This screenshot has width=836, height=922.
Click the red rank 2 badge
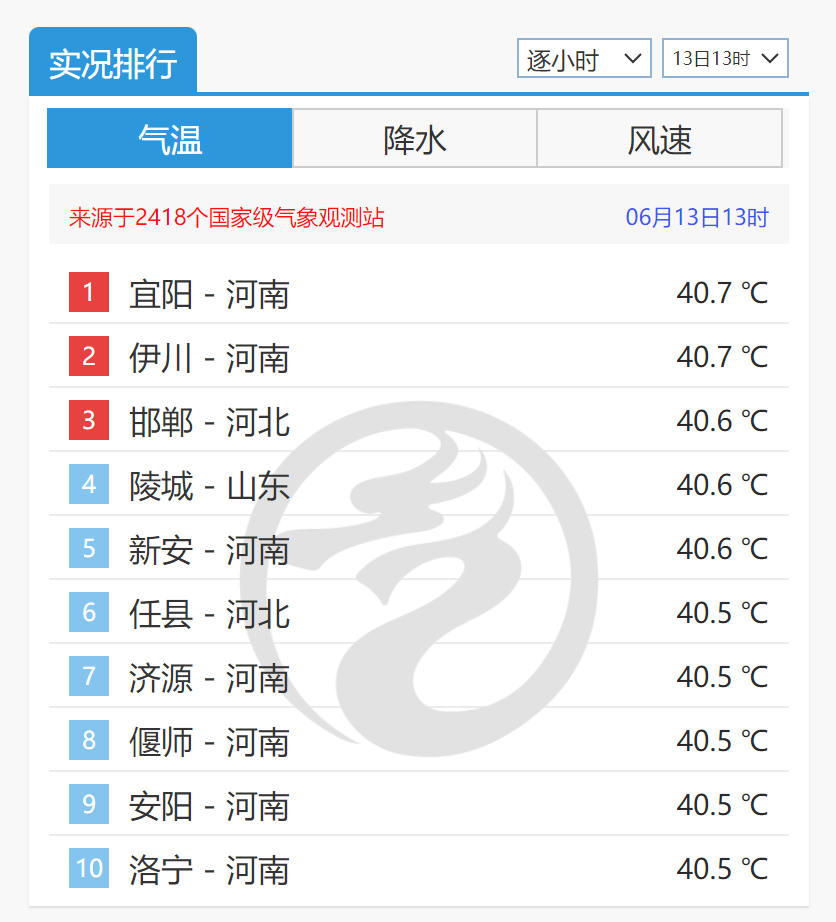pos(88,356)
